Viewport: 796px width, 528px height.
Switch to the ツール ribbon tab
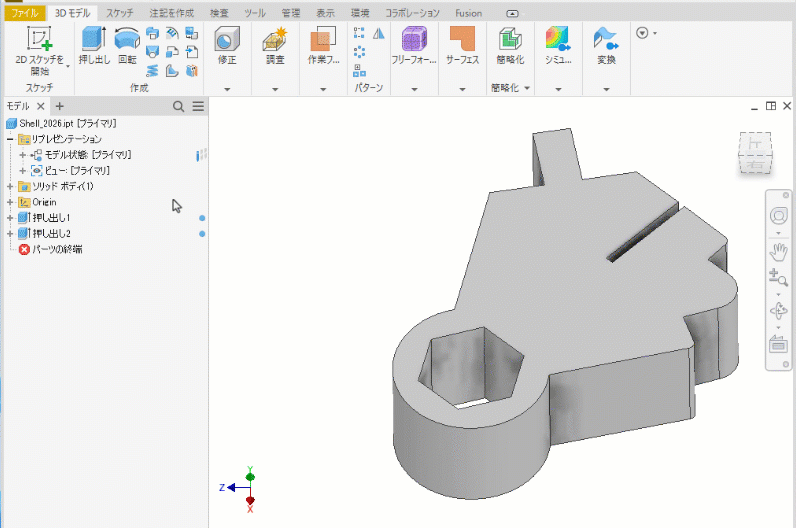pyautogui.click(x=255, y=13)
